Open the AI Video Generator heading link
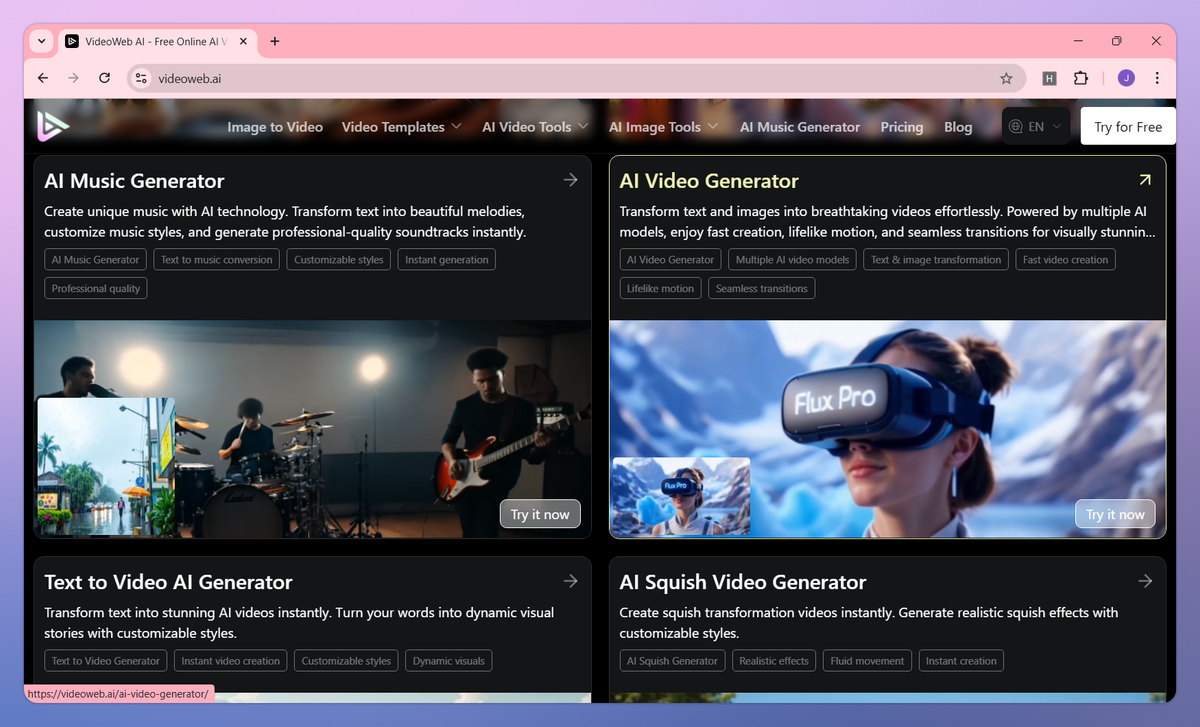The width and height of the screenshot is (1200, 727). tap(709, 181)
